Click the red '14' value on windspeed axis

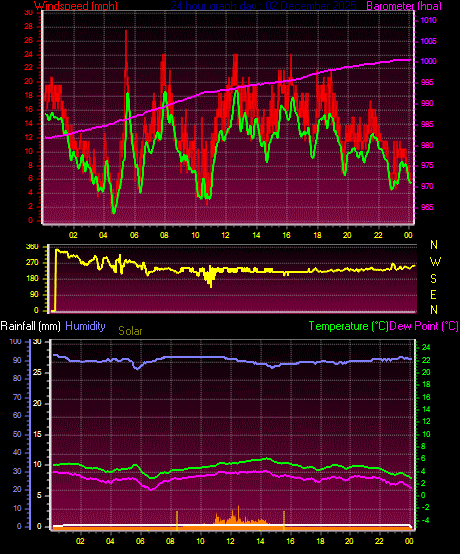(28, 123)
